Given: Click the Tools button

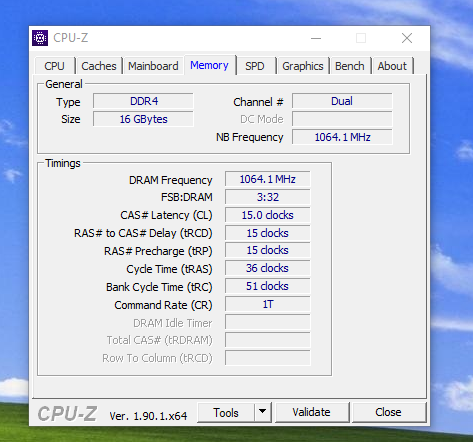Looking at the screenshot, I should pos(226,413).
